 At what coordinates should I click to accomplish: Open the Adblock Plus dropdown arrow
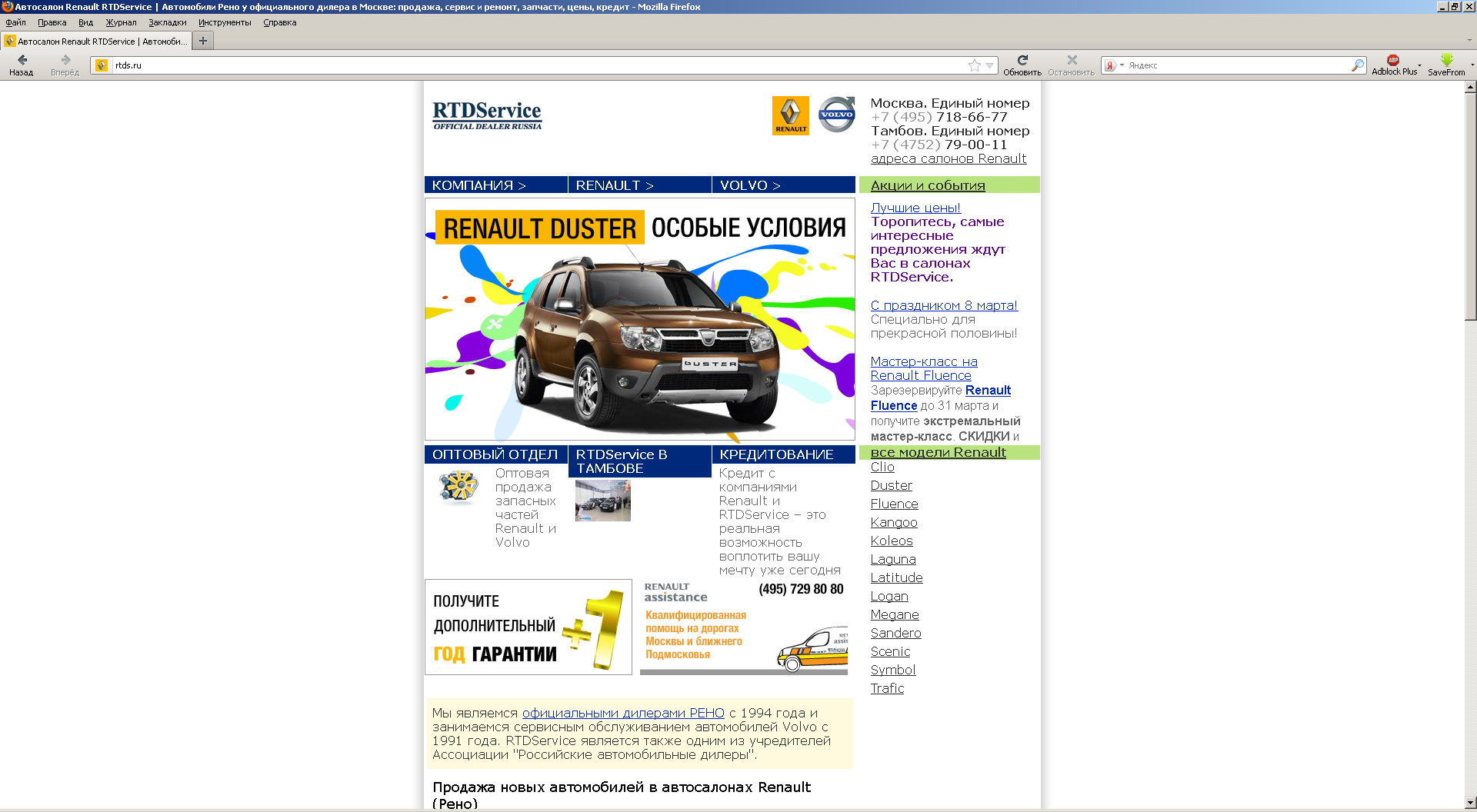pyautogui.click(x=1419, y=65)
